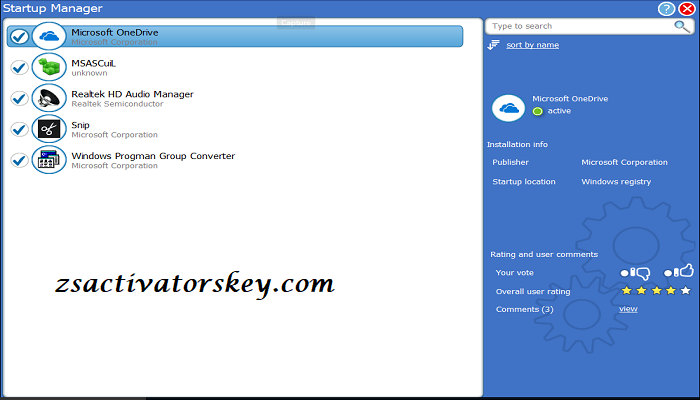Open the comments view link
700x400 pixels.
(x=628, y=309)
